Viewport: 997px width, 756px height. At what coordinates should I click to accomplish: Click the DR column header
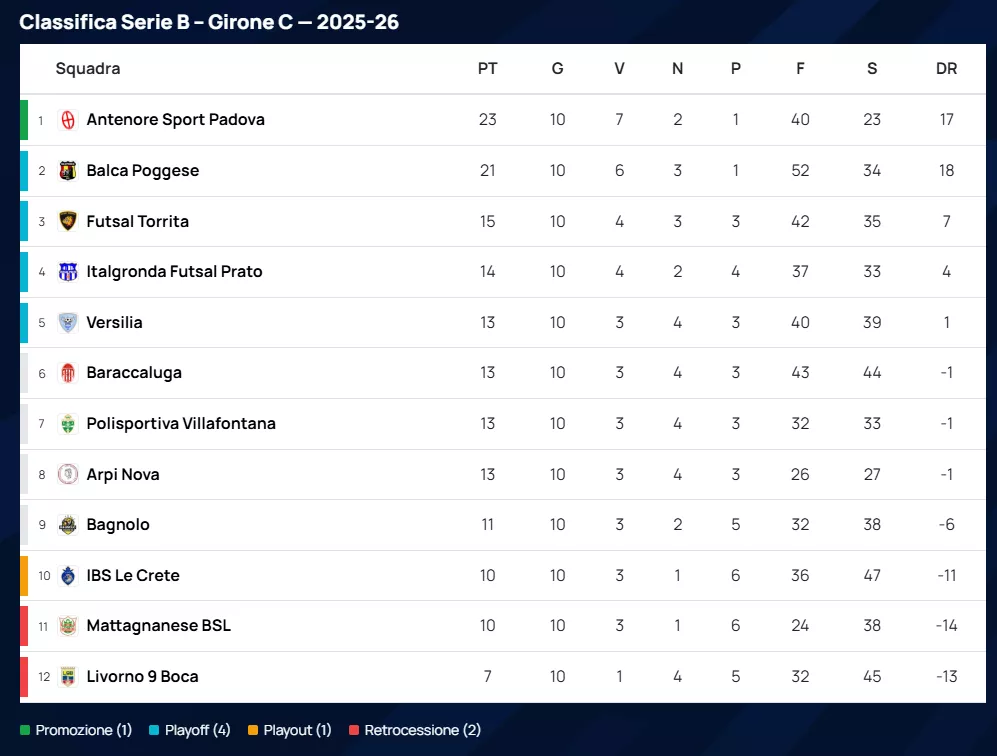[946, 69]
